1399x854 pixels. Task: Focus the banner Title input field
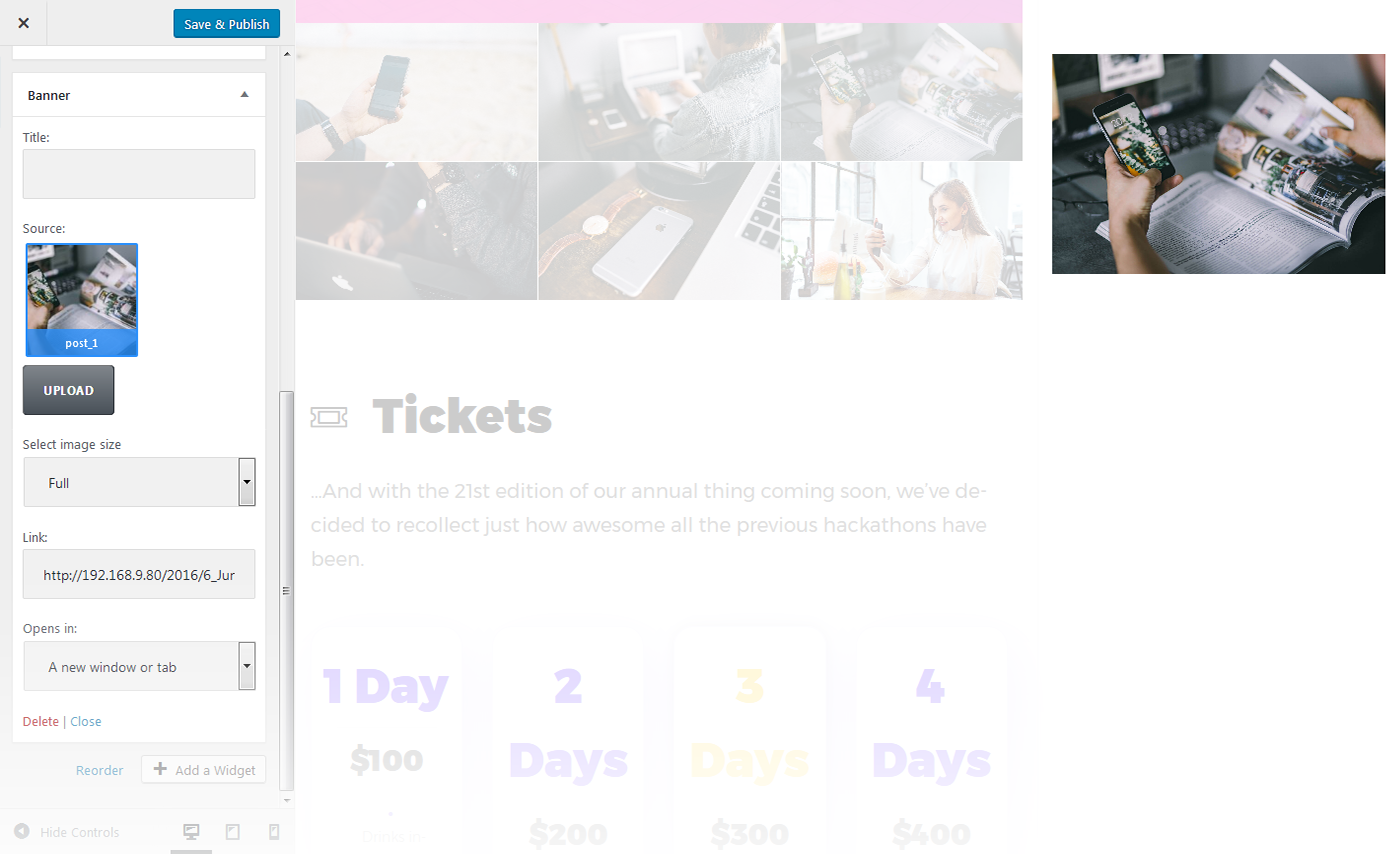(139, 174)
